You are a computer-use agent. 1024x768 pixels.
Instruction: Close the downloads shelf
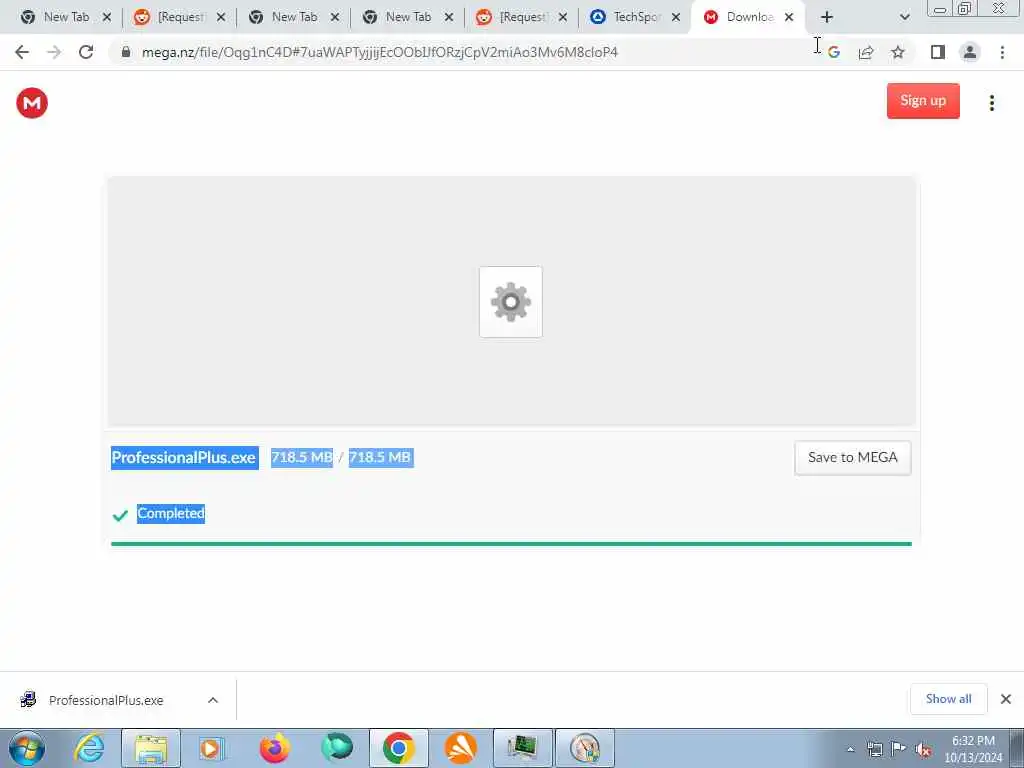point(1006,699)
